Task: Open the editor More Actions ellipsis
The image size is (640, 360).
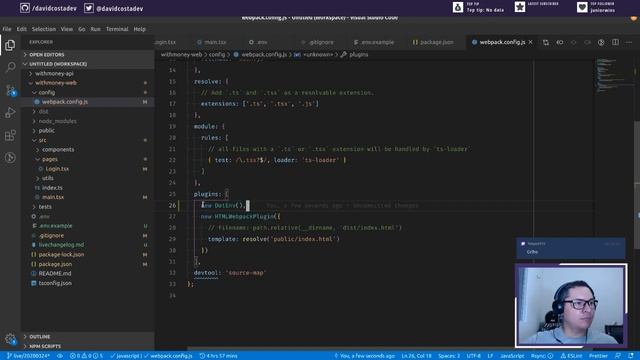Action: tap(629, 42)
